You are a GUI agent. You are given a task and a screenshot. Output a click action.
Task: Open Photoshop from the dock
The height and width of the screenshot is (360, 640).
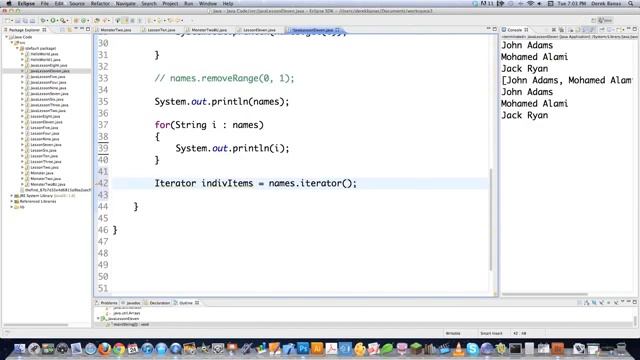[303, 348]
